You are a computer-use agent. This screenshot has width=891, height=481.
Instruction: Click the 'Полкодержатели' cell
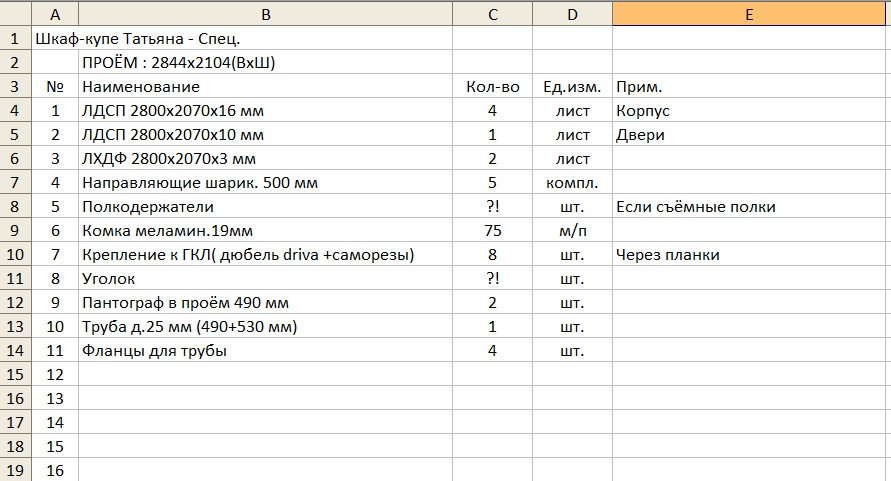tap(148, 207)
